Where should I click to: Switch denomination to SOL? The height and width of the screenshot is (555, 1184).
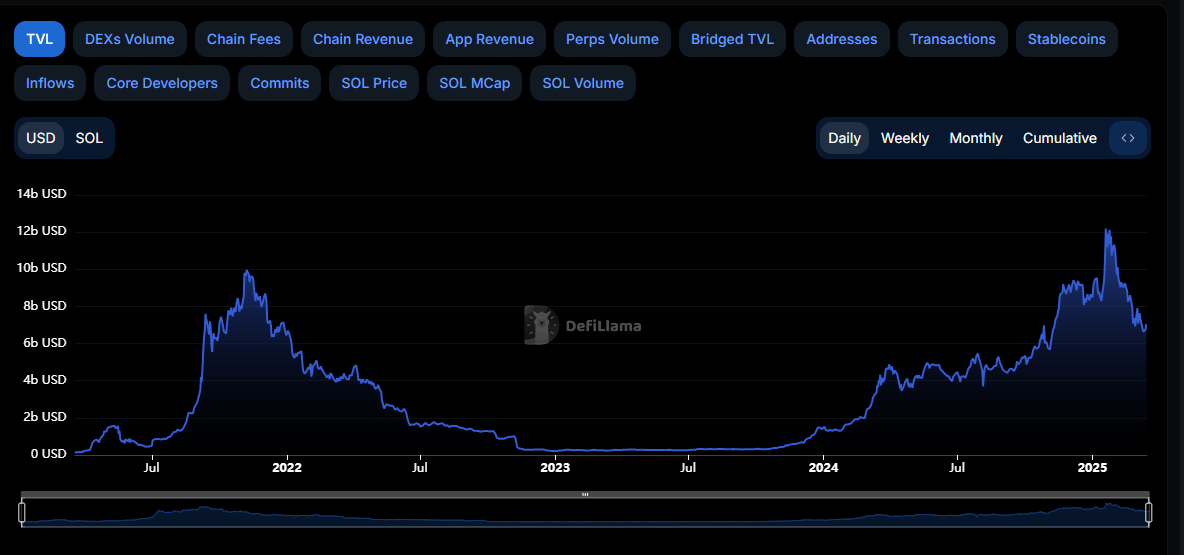(x=89, y=138)
